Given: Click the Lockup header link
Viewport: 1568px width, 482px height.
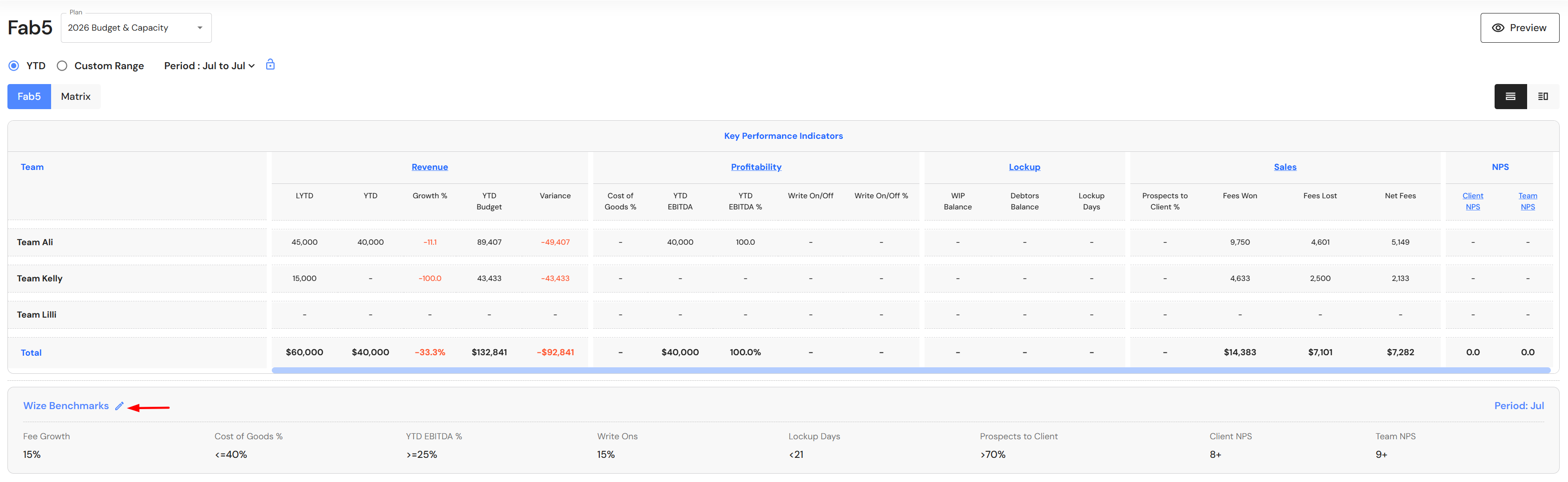Looking at the screenshot, I should point(1024,167).
